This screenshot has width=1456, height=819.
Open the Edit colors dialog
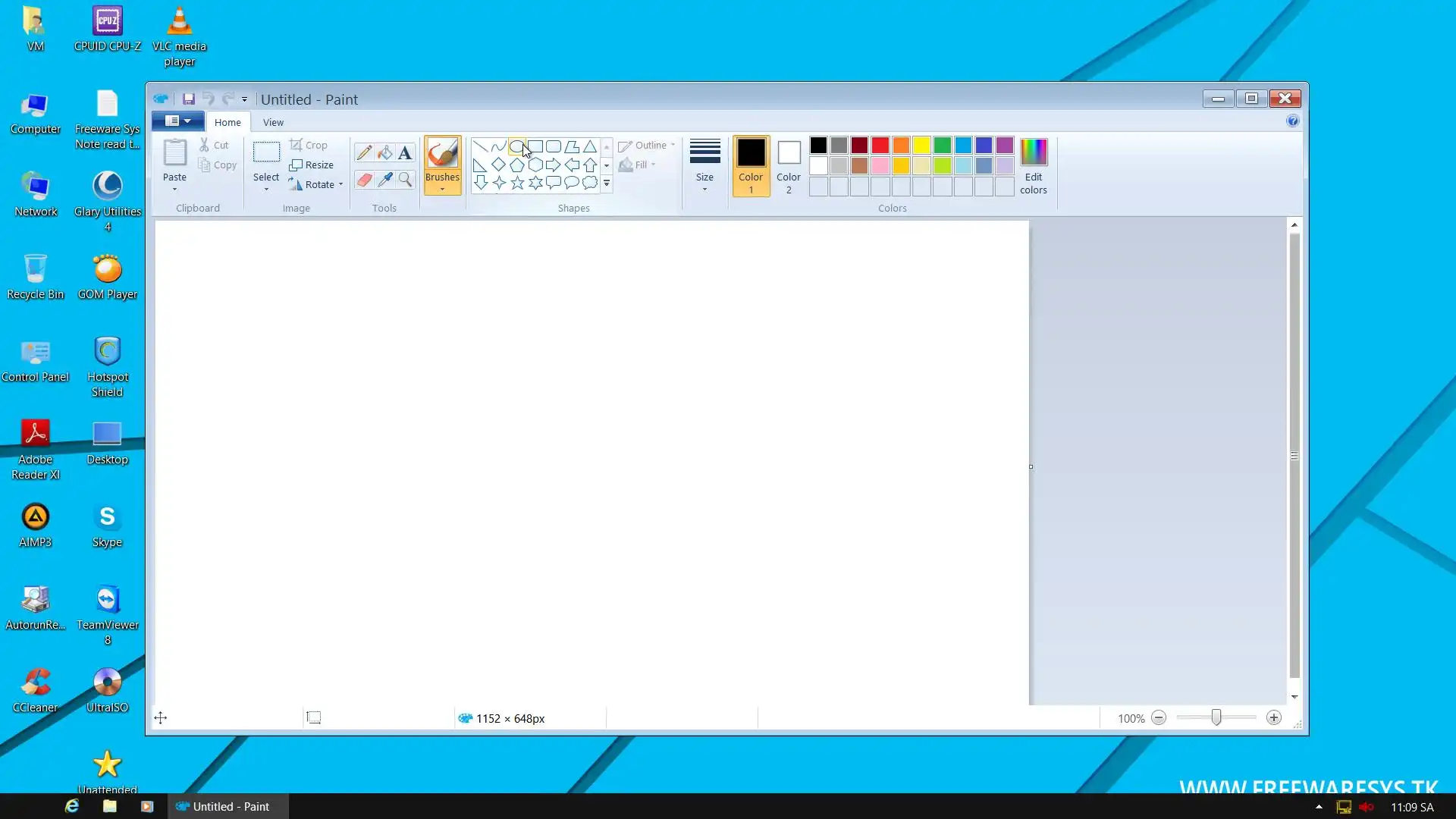tap(1033, 166)
